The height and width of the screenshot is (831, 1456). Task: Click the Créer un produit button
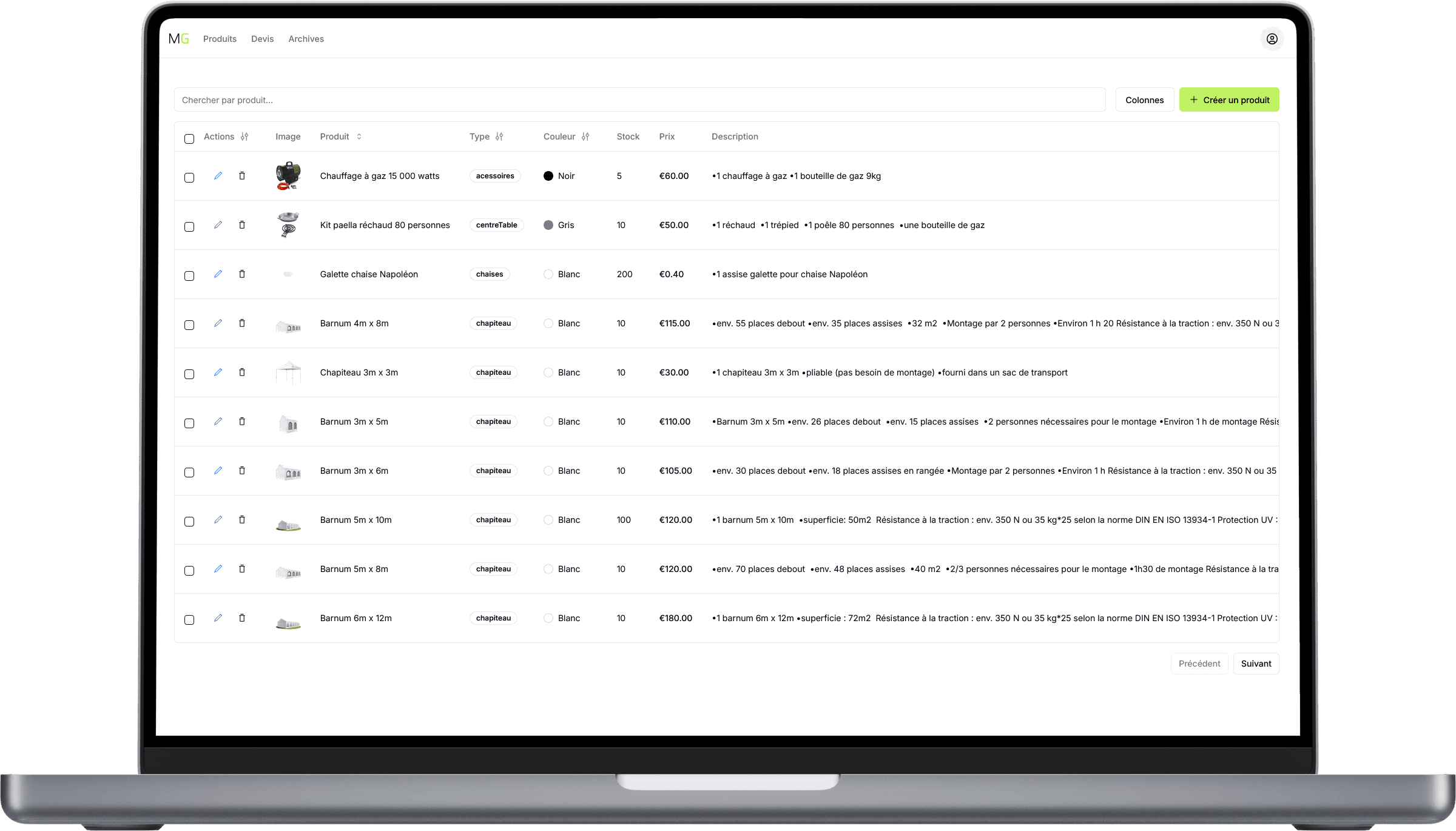point(1229,99)
